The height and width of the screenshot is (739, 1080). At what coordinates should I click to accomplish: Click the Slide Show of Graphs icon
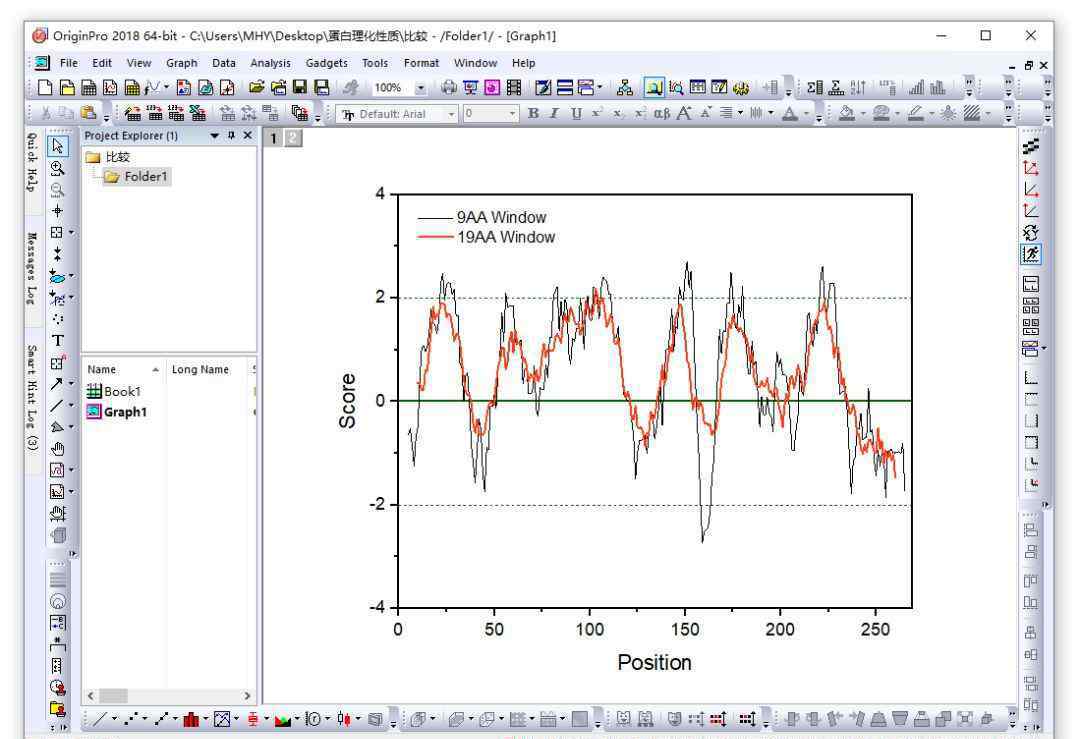[470, 87]
